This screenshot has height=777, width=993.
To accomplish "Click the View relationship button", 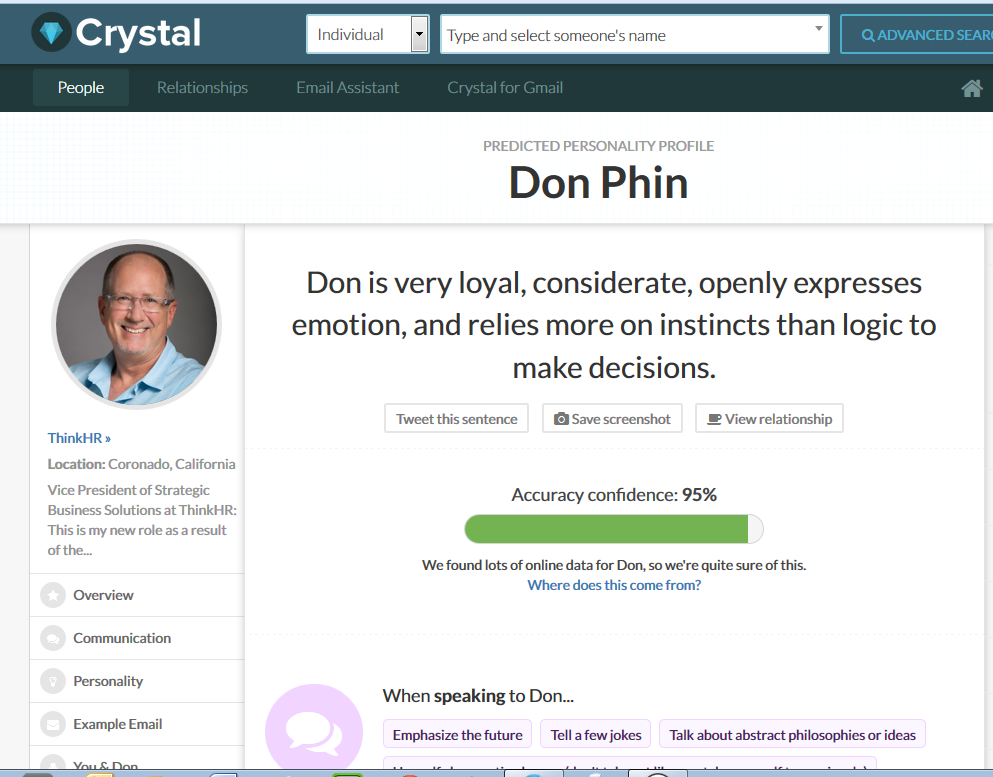I will tap(769, 419).
